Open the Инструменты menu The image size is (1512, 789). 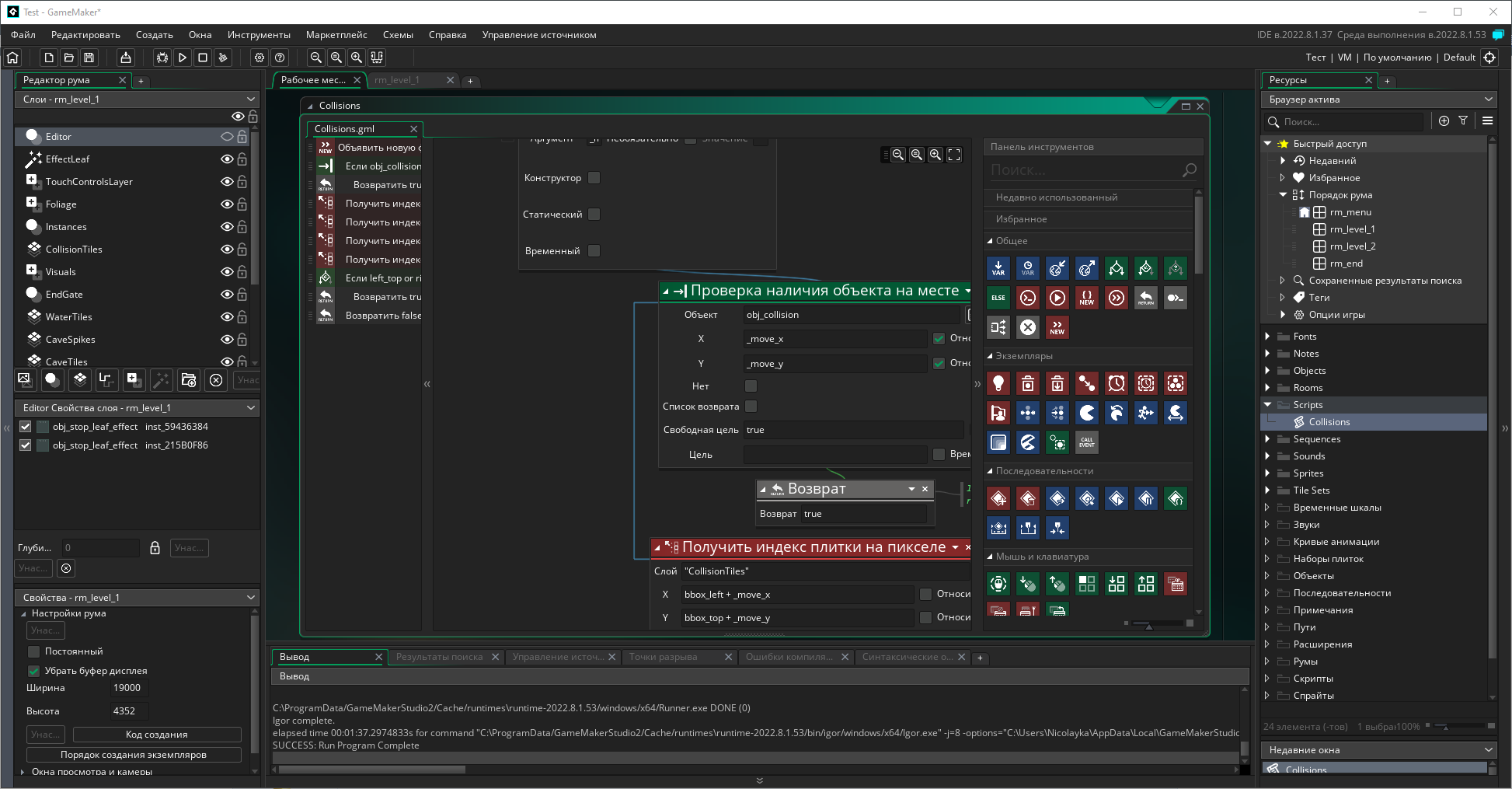pos(259,35)
